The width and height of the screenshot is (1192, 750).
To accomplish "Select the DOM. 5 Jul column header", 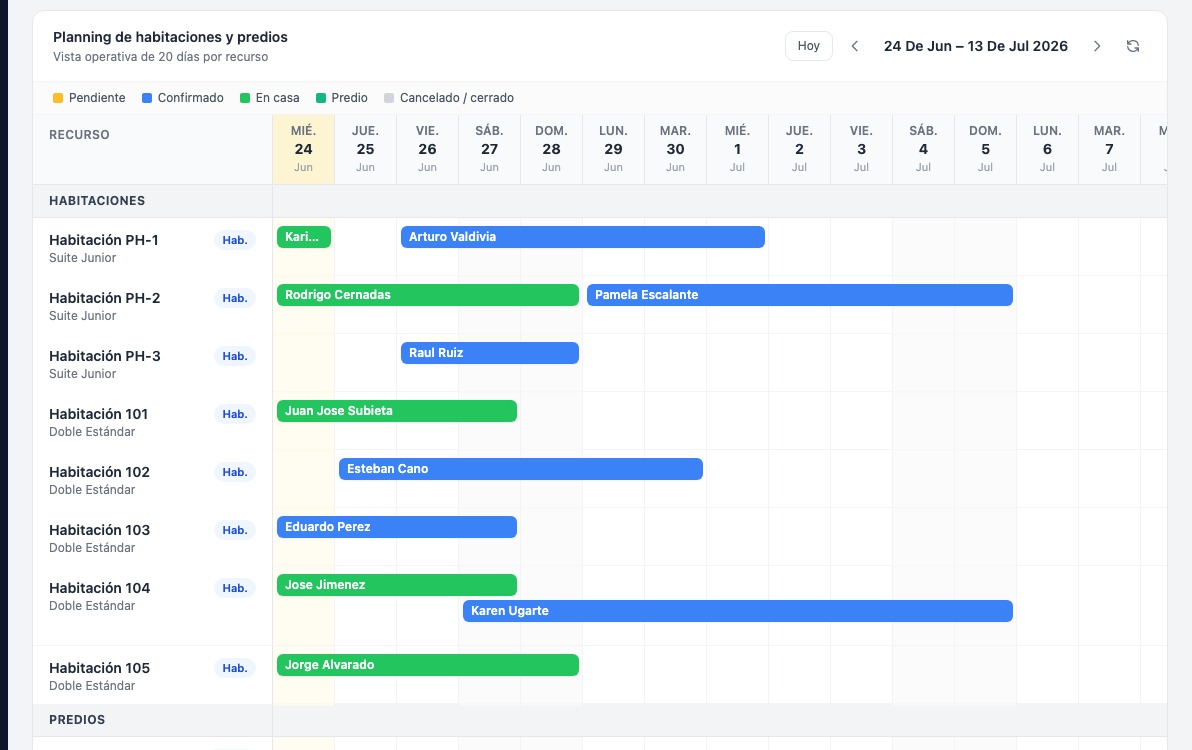I will tap(985, 149).
